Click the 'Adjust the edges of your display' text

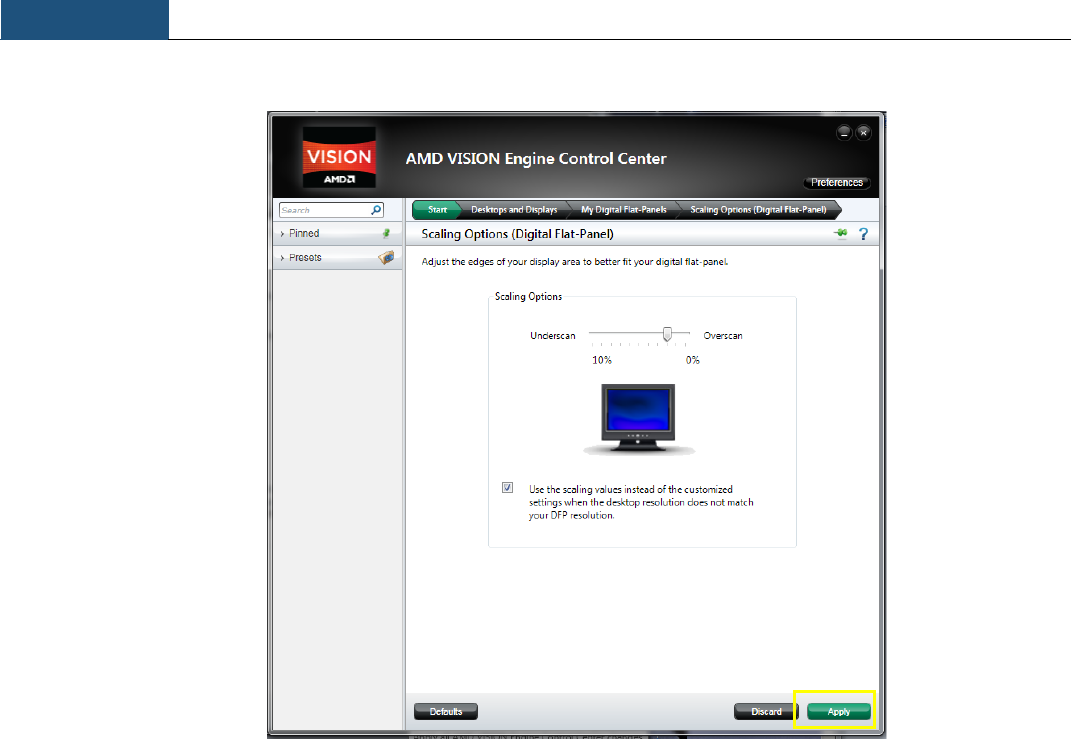(x=574, y=262)
